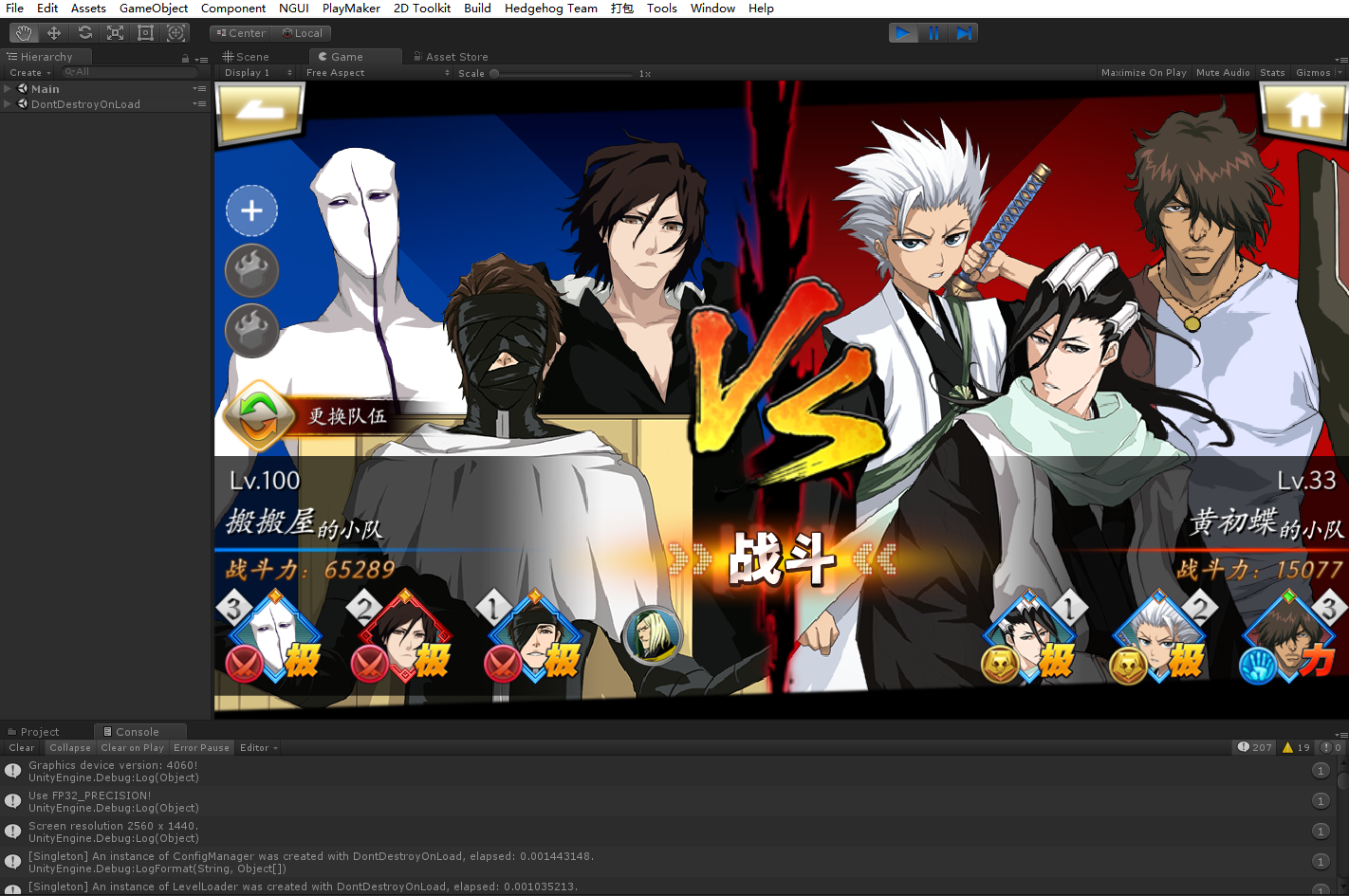The image size is (1349, 896).
Task: Click the blue plus circle button
Action: coord(251,210)
